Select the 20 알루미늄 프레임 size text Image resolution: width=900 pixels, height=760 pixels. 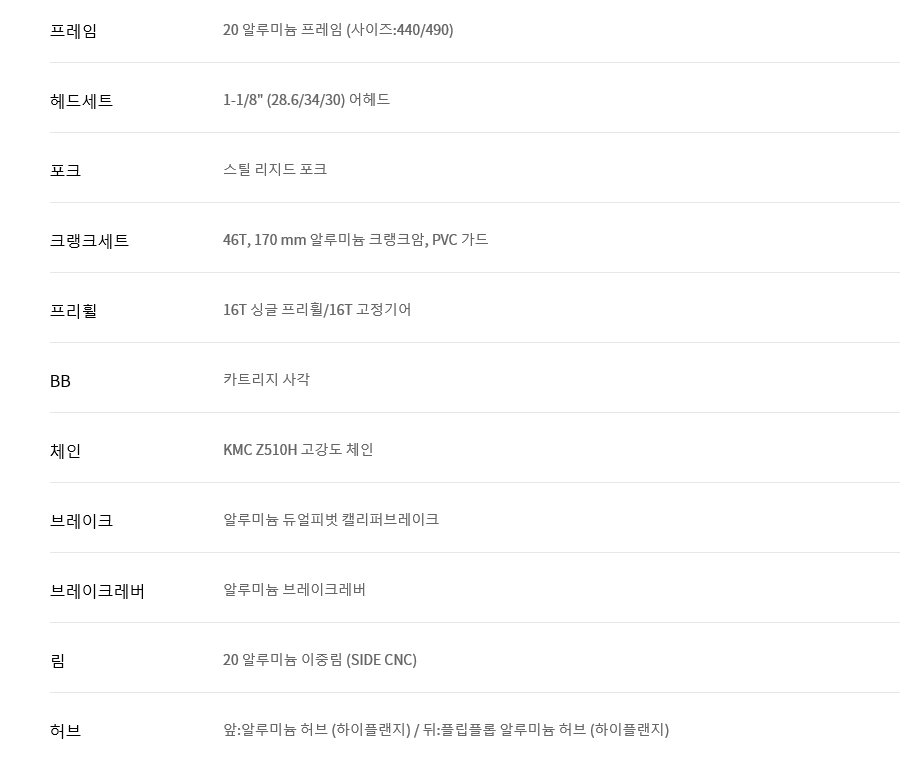(338, 30)
